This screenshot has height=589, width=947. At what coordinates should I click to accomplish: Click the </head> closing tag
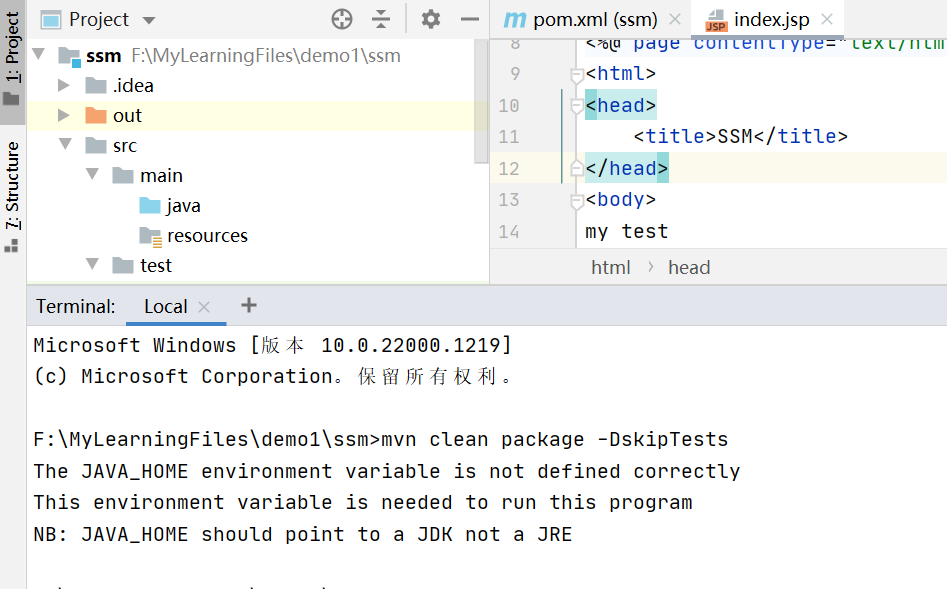click(x=626, y=169)
